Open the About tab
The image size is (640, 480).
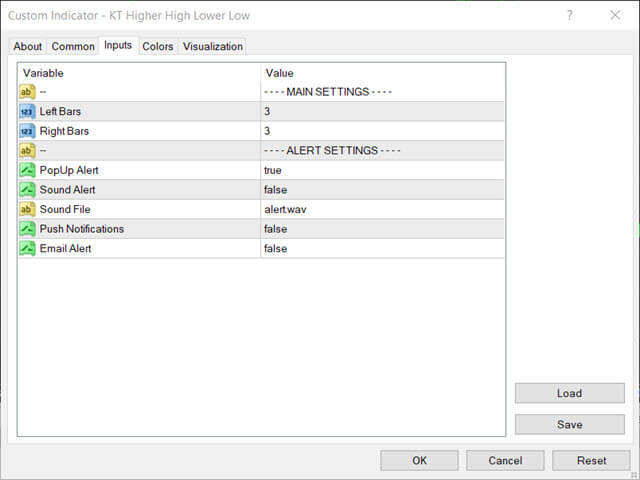[x=27, y=47]
